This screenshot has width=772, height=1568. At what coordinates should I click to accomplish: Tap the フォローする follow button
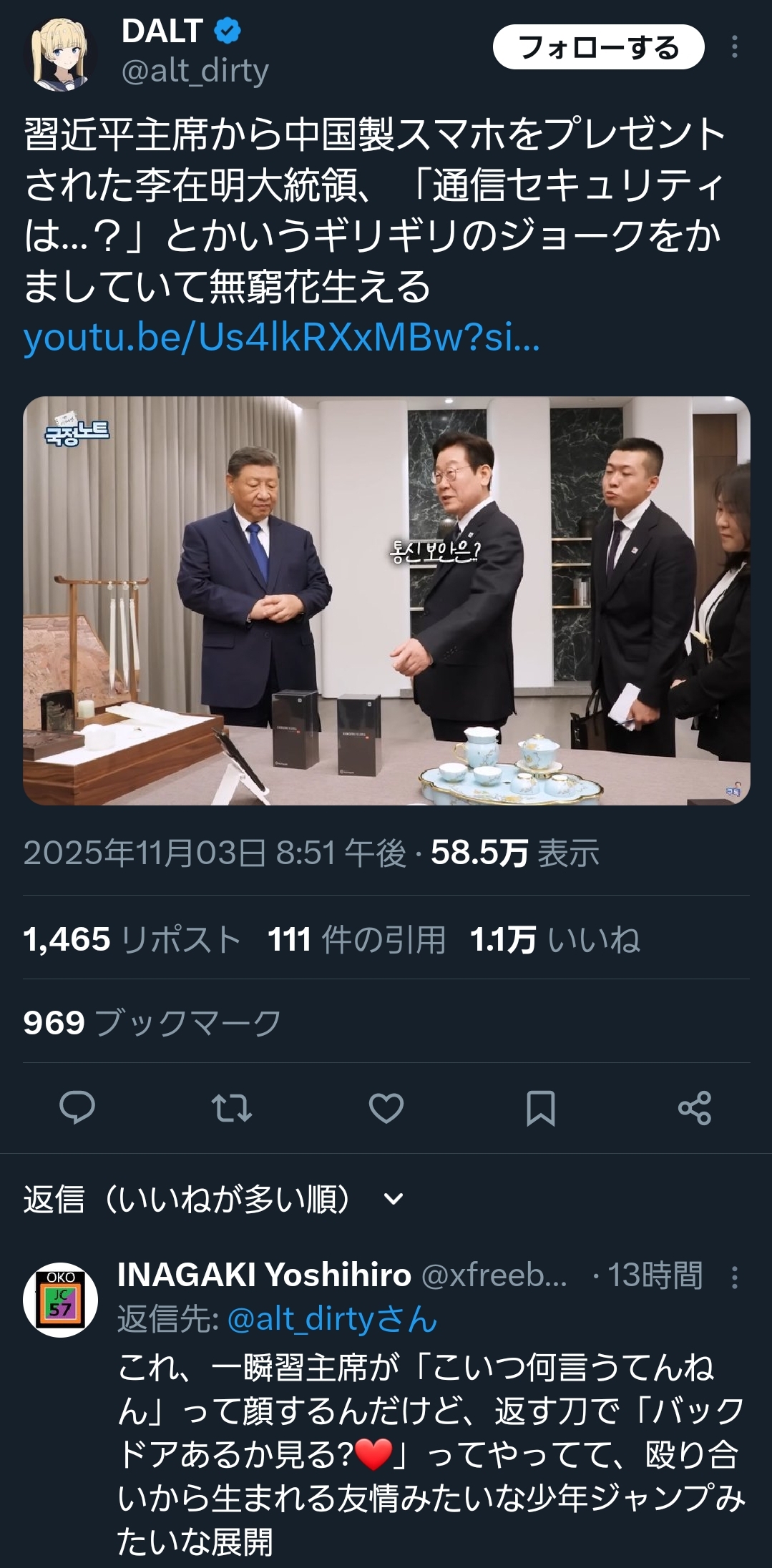click(x=598, y=47)
